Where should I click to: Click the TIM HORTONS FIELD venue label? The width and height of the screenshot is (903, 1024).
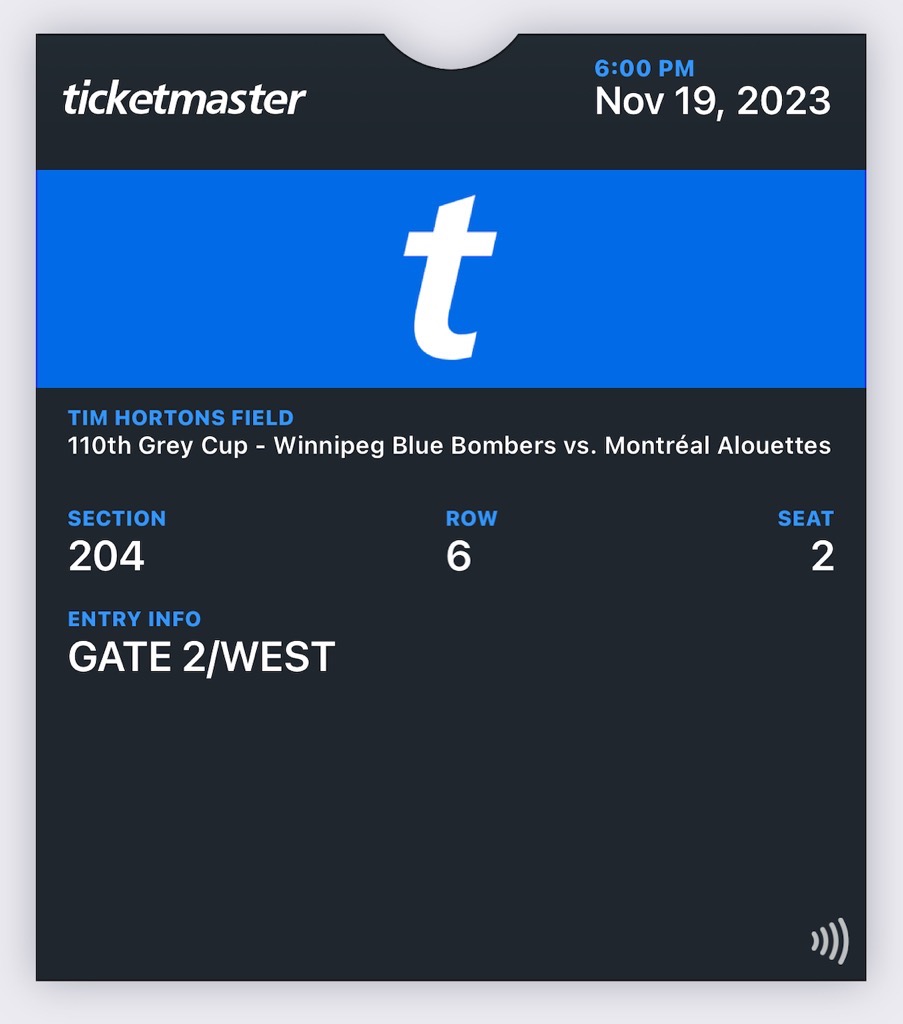coord(181,418)
